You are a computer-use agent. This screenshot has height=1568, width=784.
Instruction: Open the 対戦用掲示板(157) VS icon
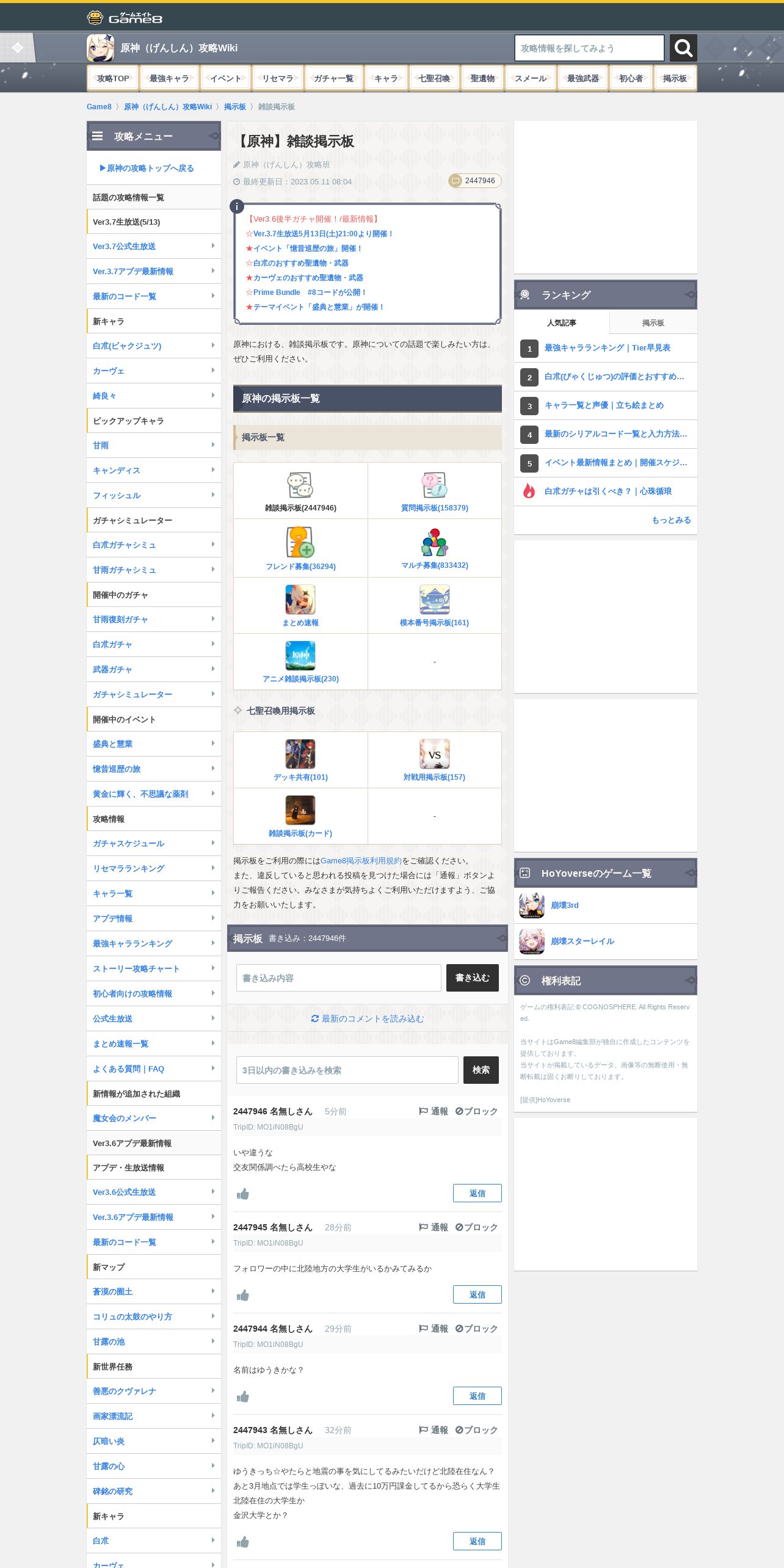(434, 754)
